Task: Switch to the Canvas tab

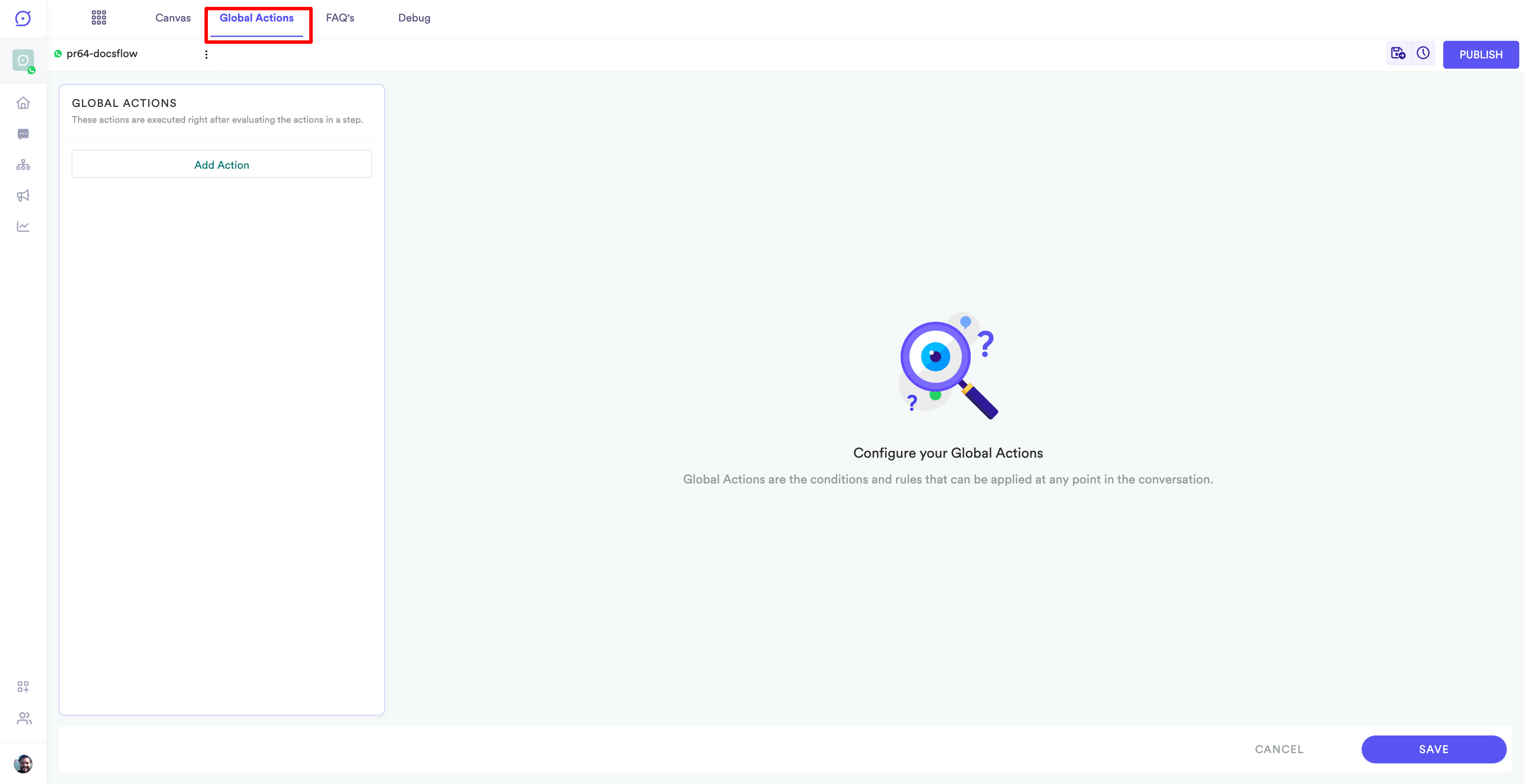Action: point(173,18)
